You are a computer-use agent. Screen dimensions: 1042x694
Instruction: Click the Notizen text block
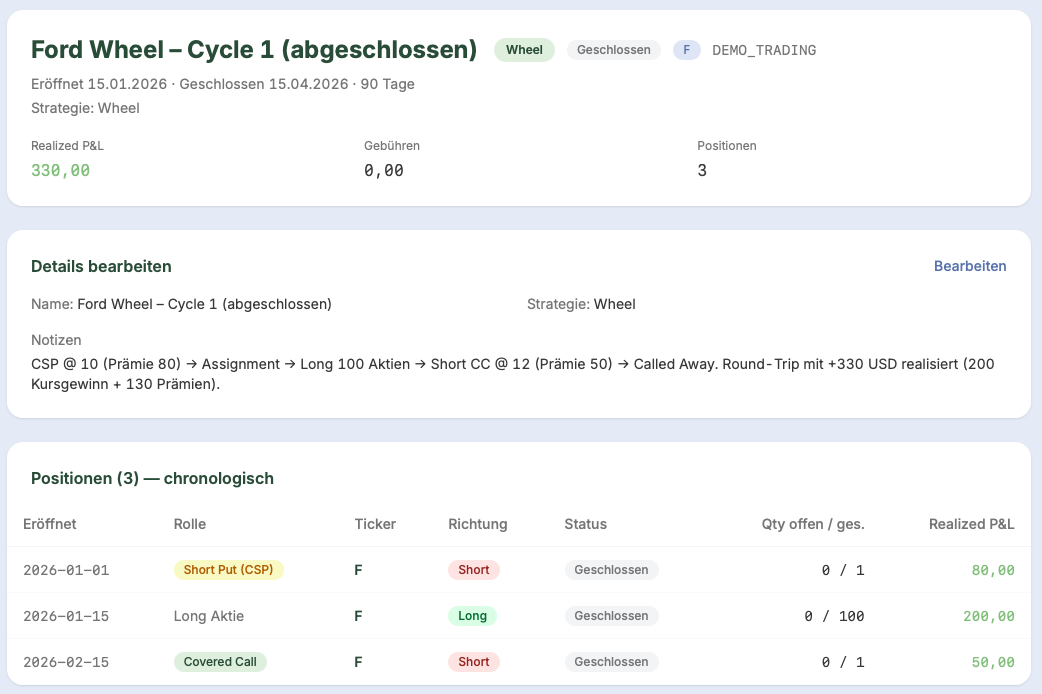click(x=512, y=374)
